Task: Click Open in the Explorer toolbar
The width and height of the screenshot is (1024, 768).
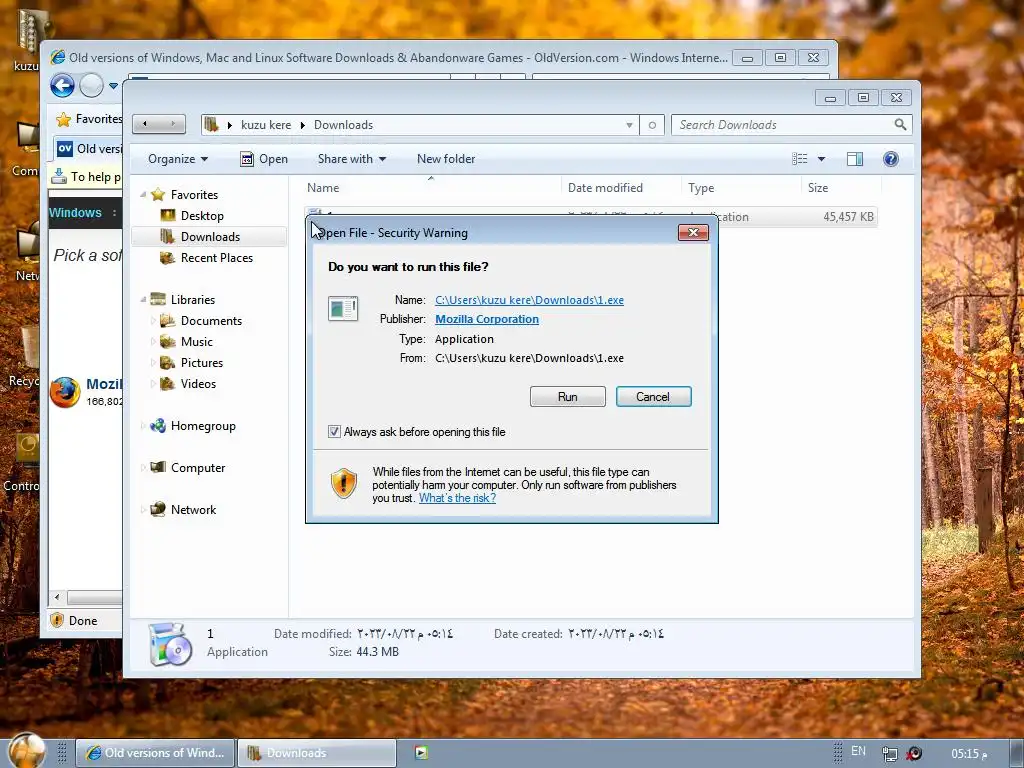Action: pos(264,159)
